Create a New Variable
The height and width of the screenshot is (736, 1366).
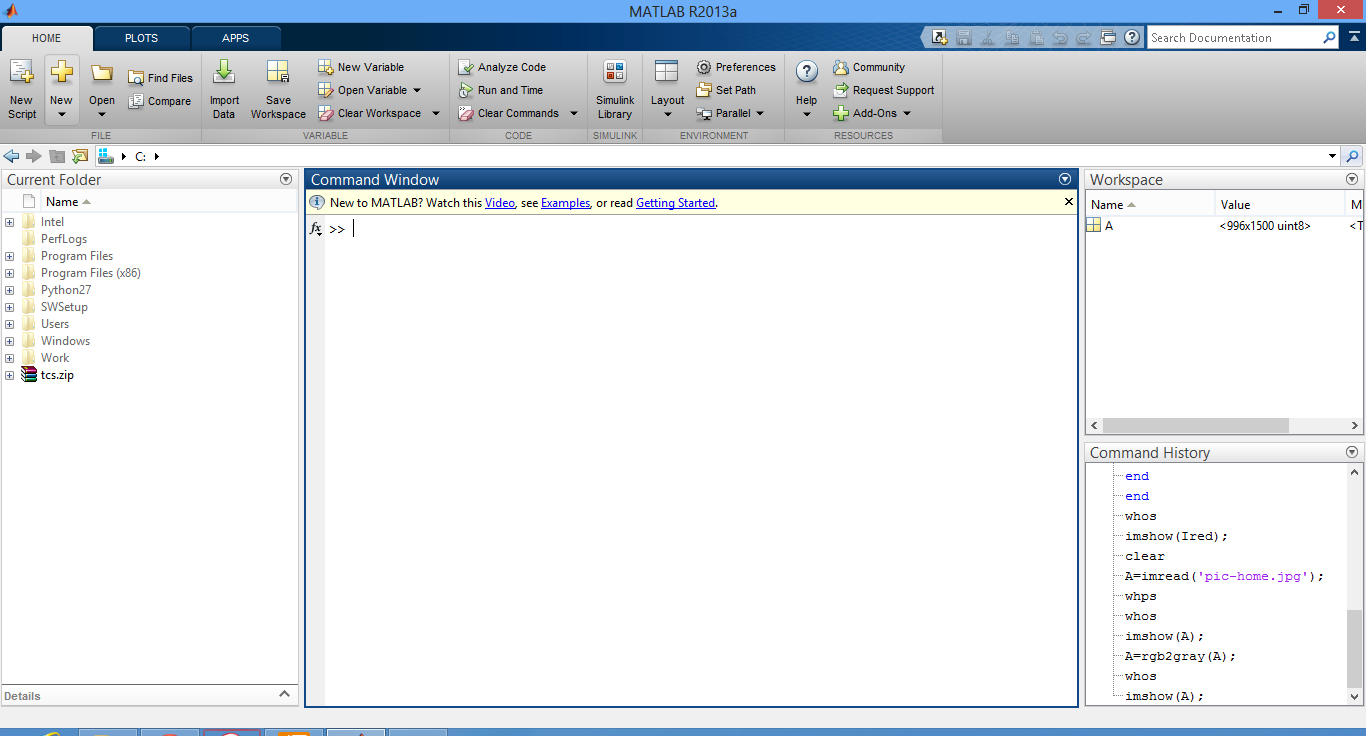361,67
